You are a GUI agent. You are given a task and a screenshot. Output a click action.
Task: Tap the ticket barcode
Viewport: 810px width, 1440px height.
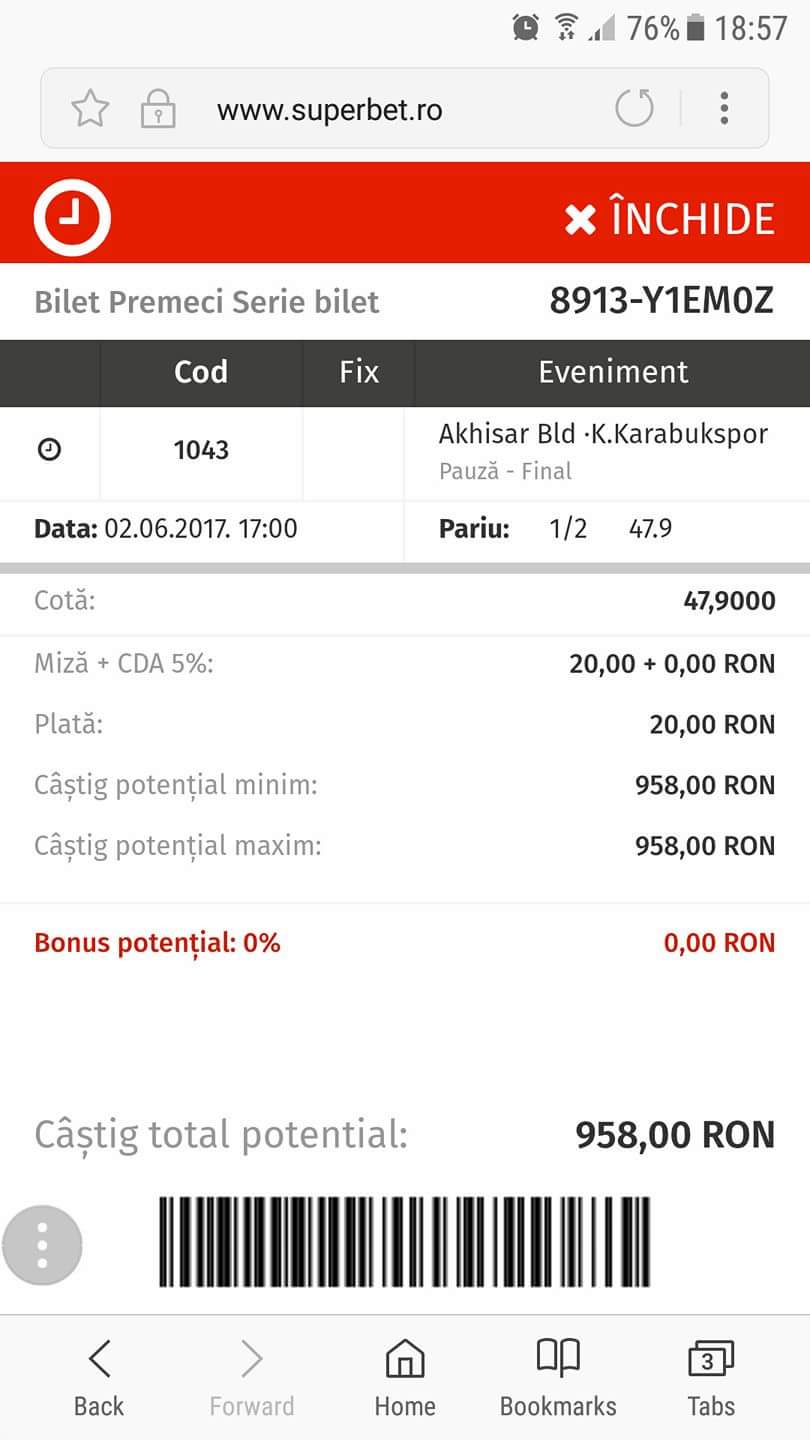(x=404, y=1242)
